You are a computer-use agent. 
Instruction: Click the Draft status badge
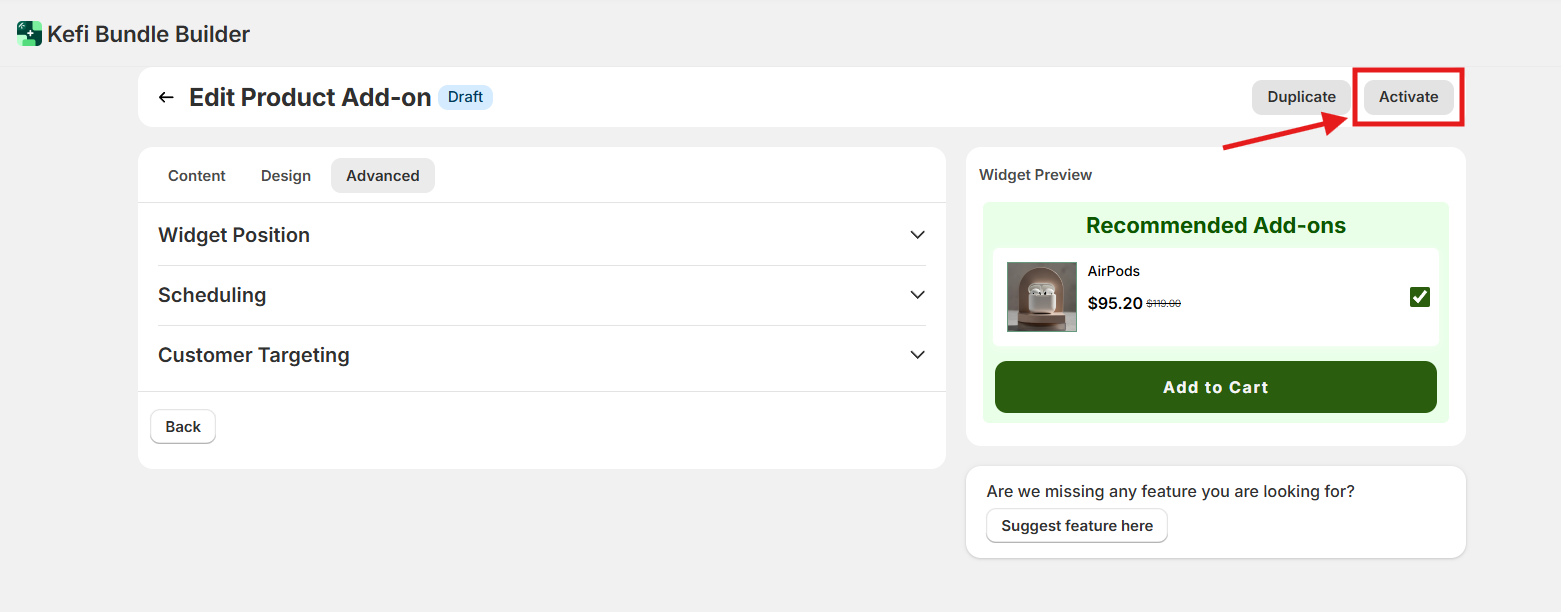[465, 97]
